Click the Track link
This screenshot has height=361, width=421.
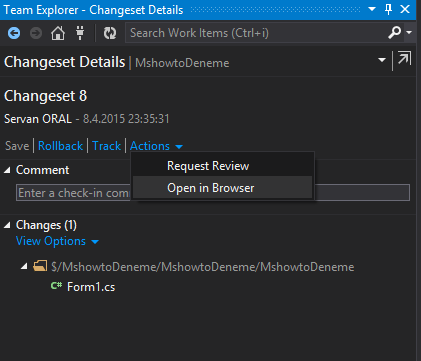tap(106, 146)
